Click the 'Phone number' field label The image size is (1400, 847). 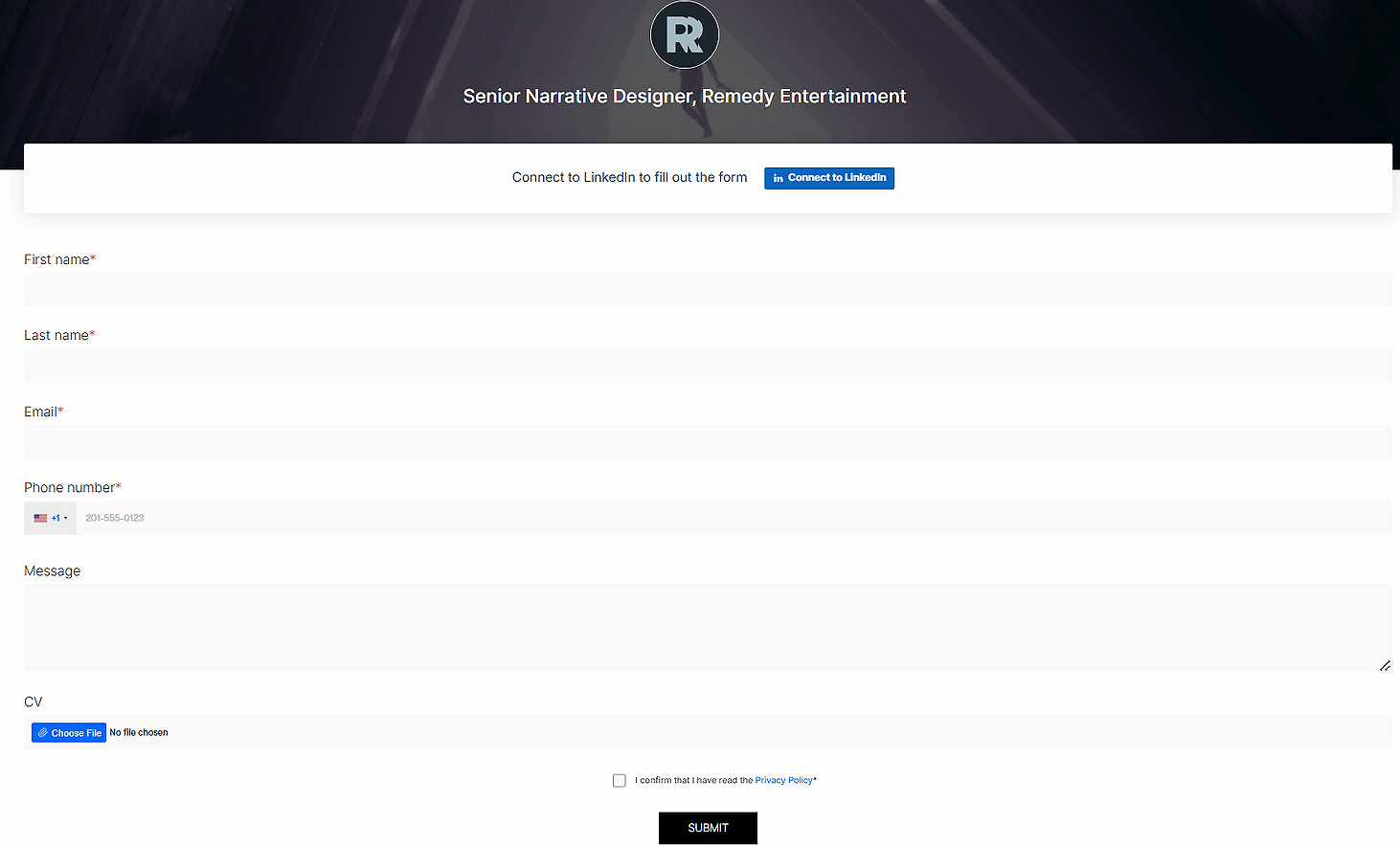70,488
